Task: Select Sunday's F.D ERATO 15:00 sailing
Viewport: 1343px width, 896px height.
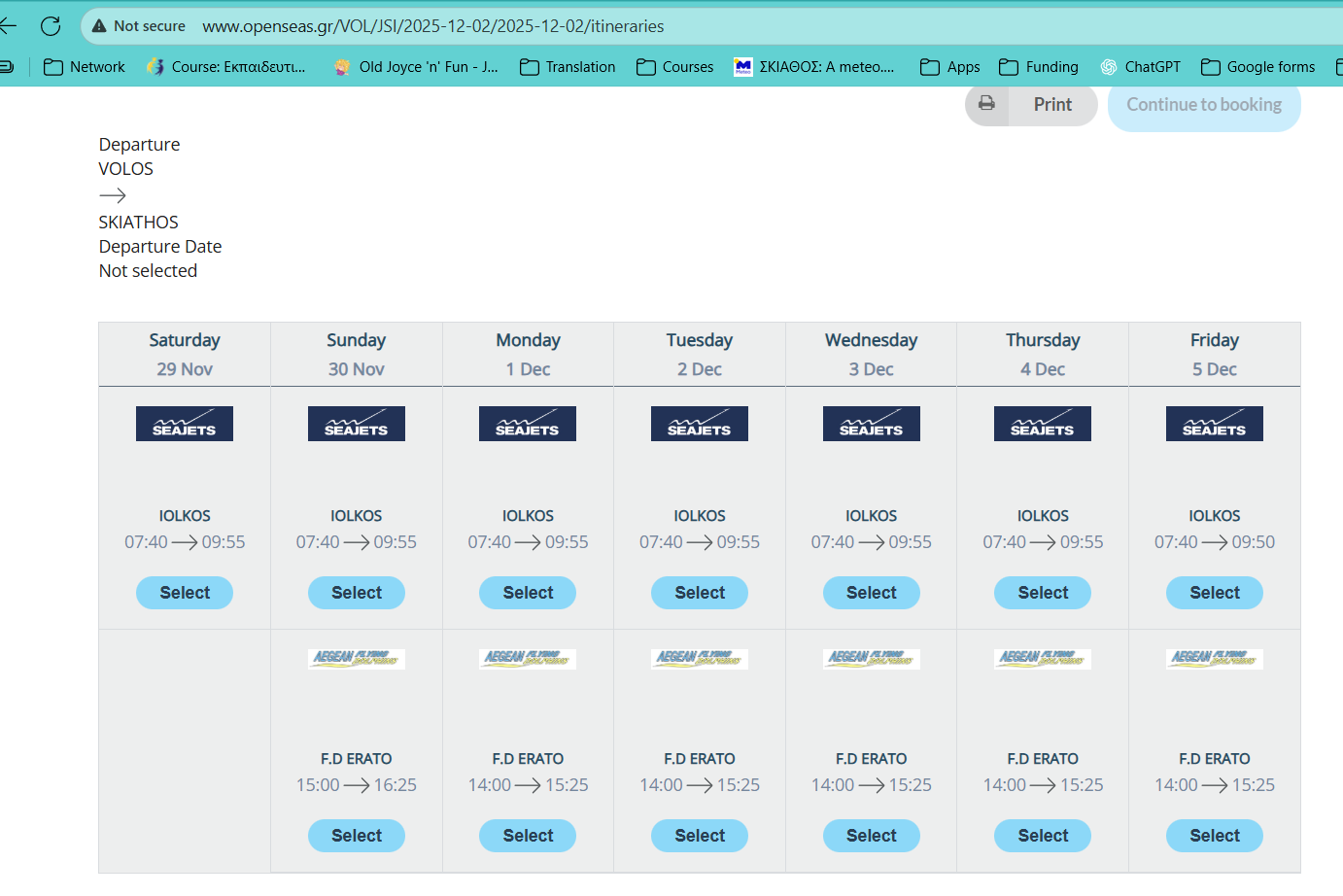Action: [356, 836]
